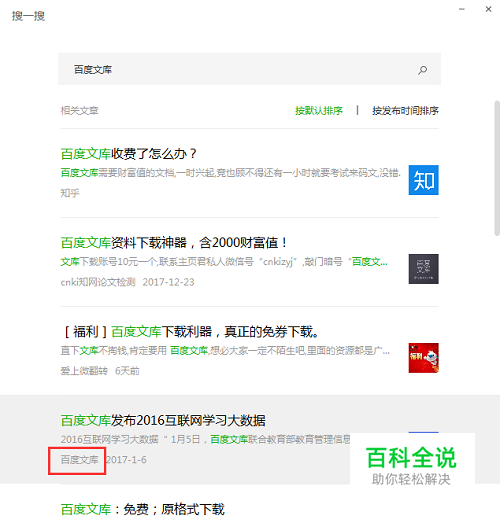
Task: Open article 百度文库：免费；原格式下载
Action: click(x=143, y=509)
